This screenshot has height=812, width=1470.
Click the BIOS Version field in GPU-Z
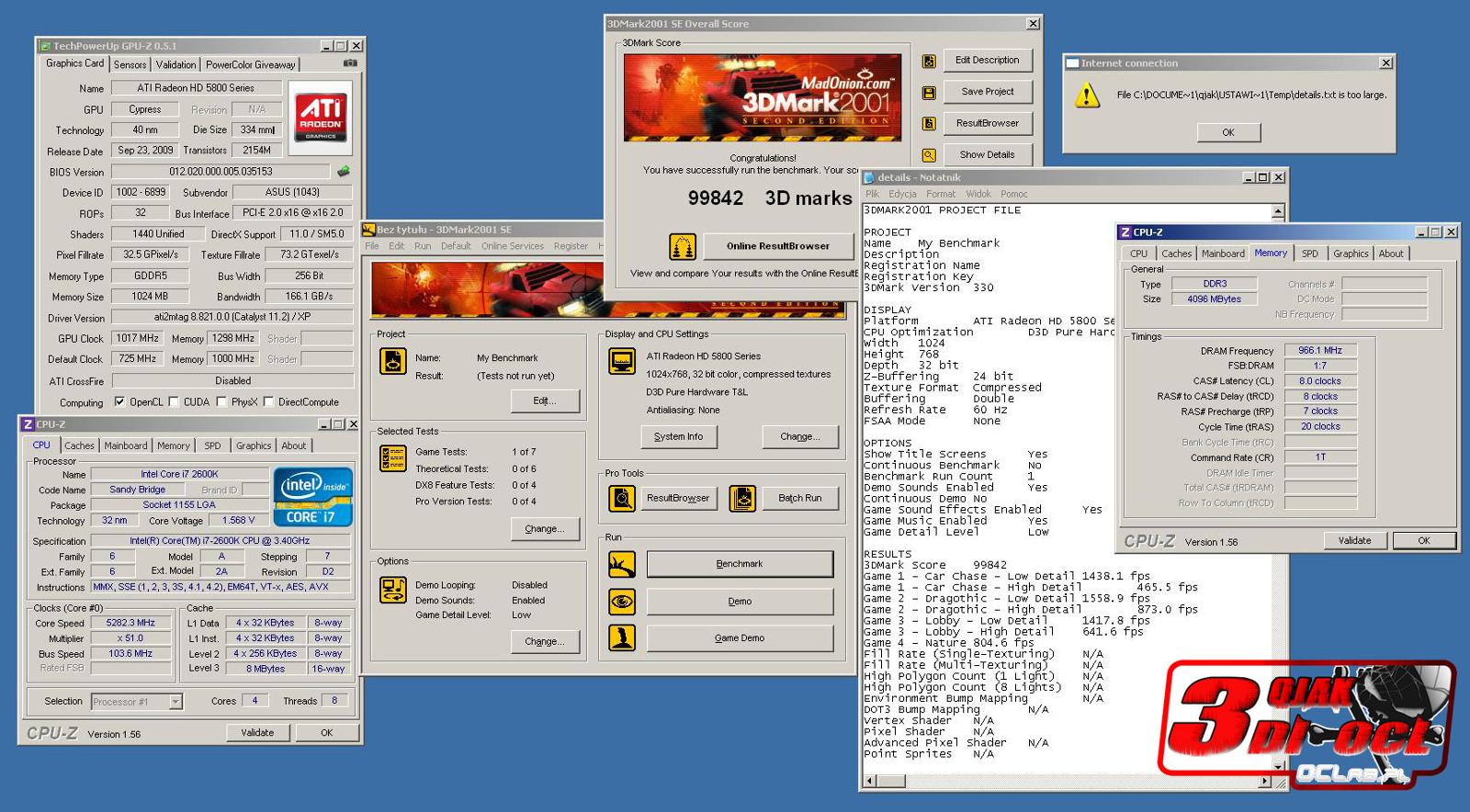click(x=220, y=172)
